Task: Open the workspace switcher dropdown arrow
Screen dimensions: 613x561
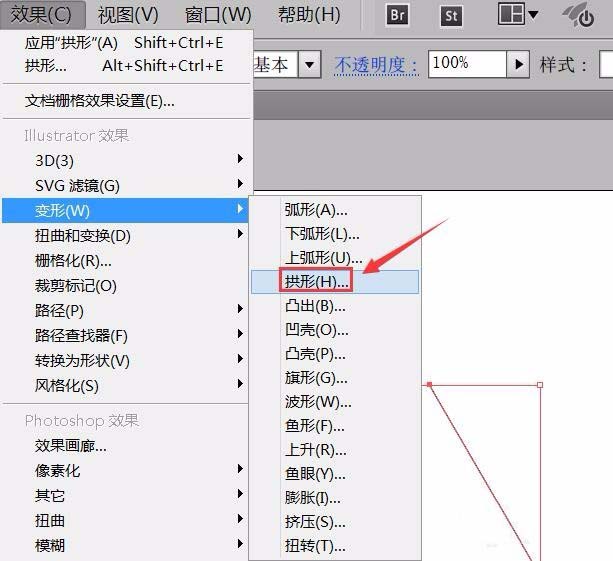Action: [533, 14]
